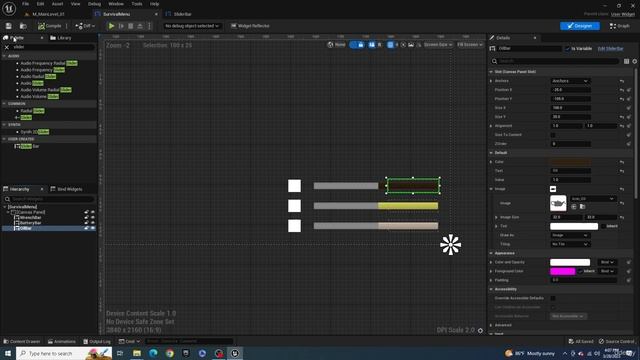Open the Draw As Image dropdown
This screenshot has width=640, height=360.
570,235
